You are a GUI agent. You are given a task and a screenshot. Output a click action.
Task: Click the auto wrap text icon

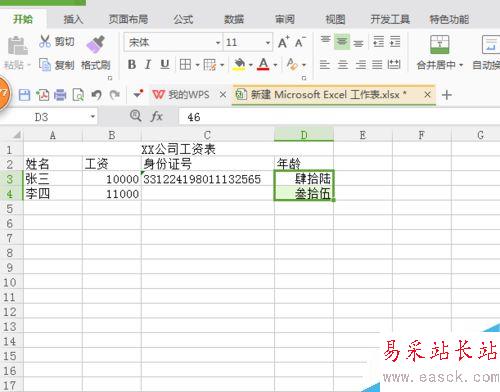491,45
